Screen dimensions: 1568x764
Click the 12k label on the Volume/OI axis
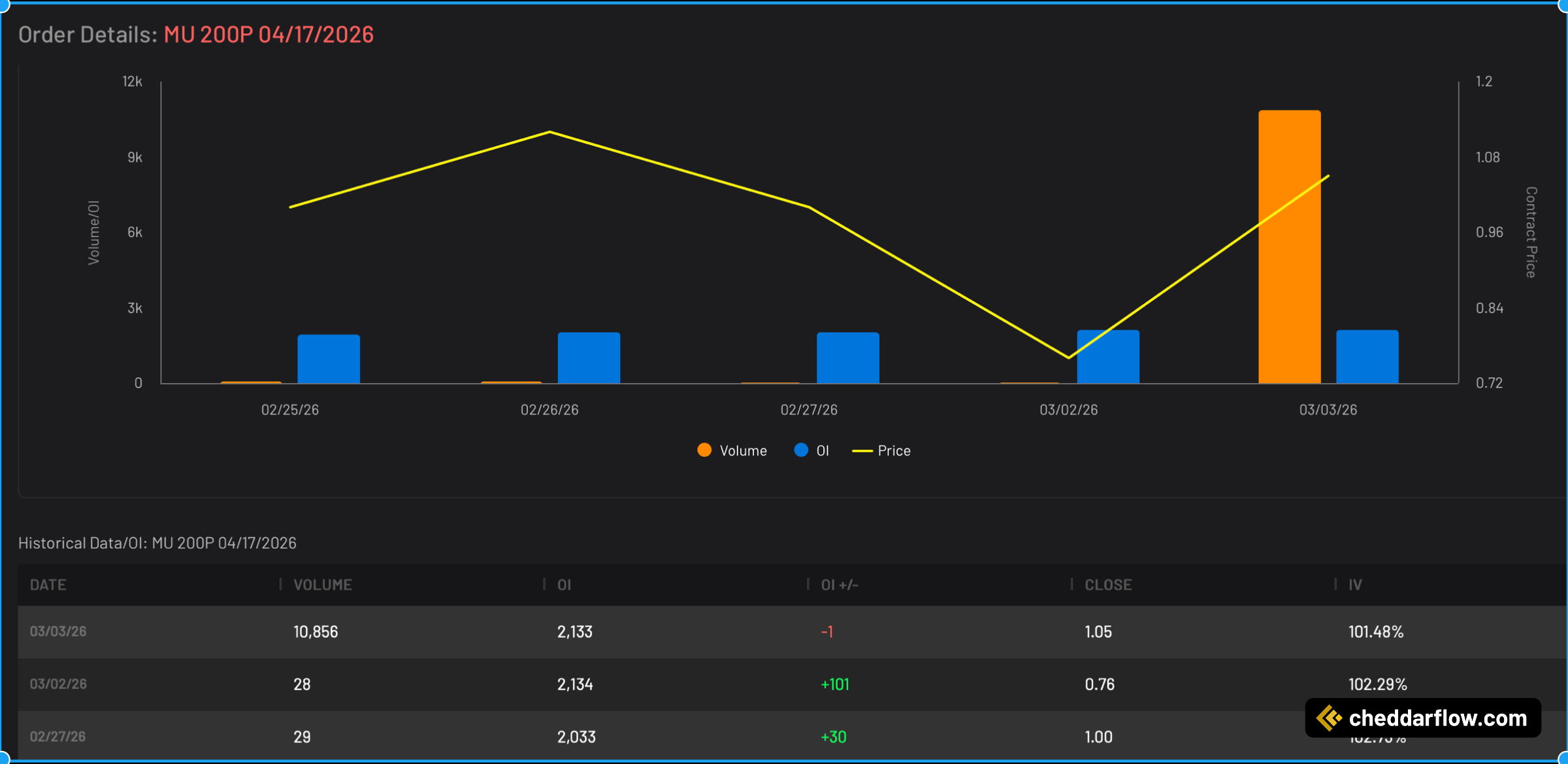coord(133,82)
